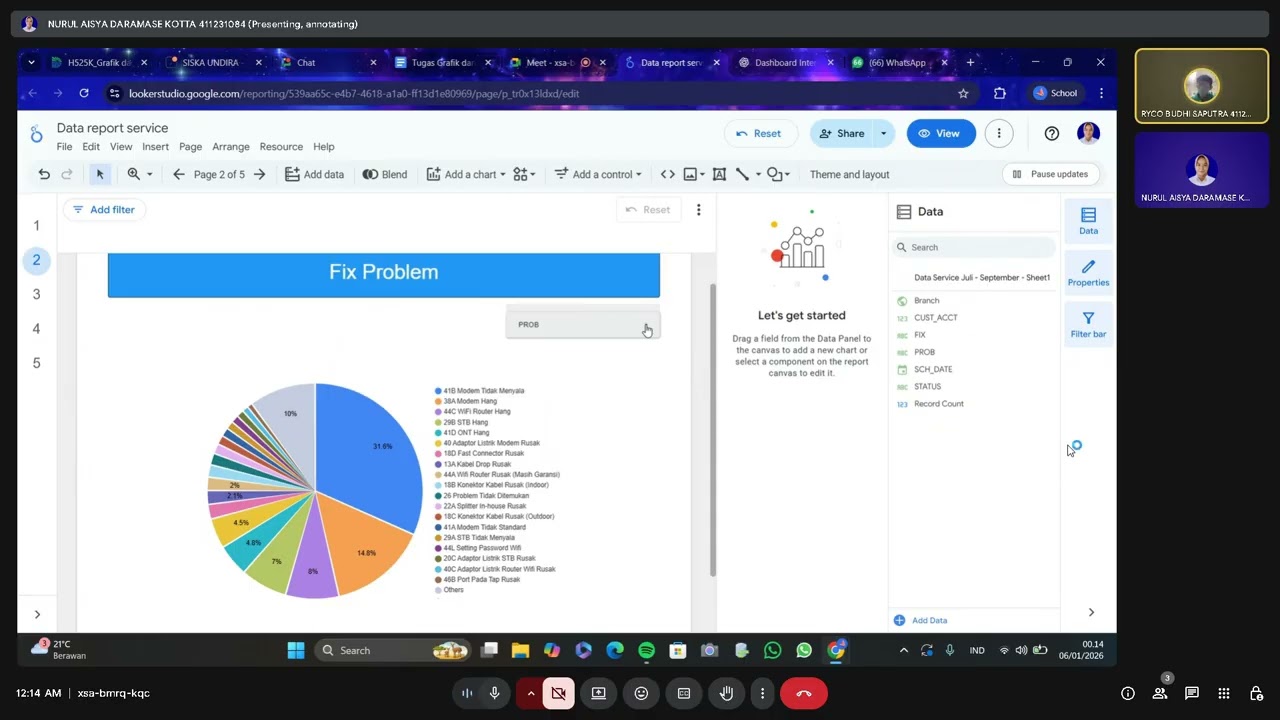Expand zoom level dropdown arrow

[150, 174]
